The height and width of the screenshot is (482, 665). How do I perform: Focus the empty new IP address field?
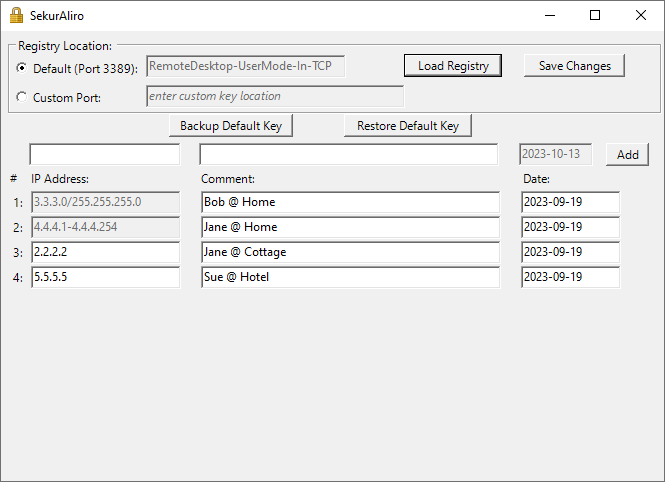tap(105, 154)
